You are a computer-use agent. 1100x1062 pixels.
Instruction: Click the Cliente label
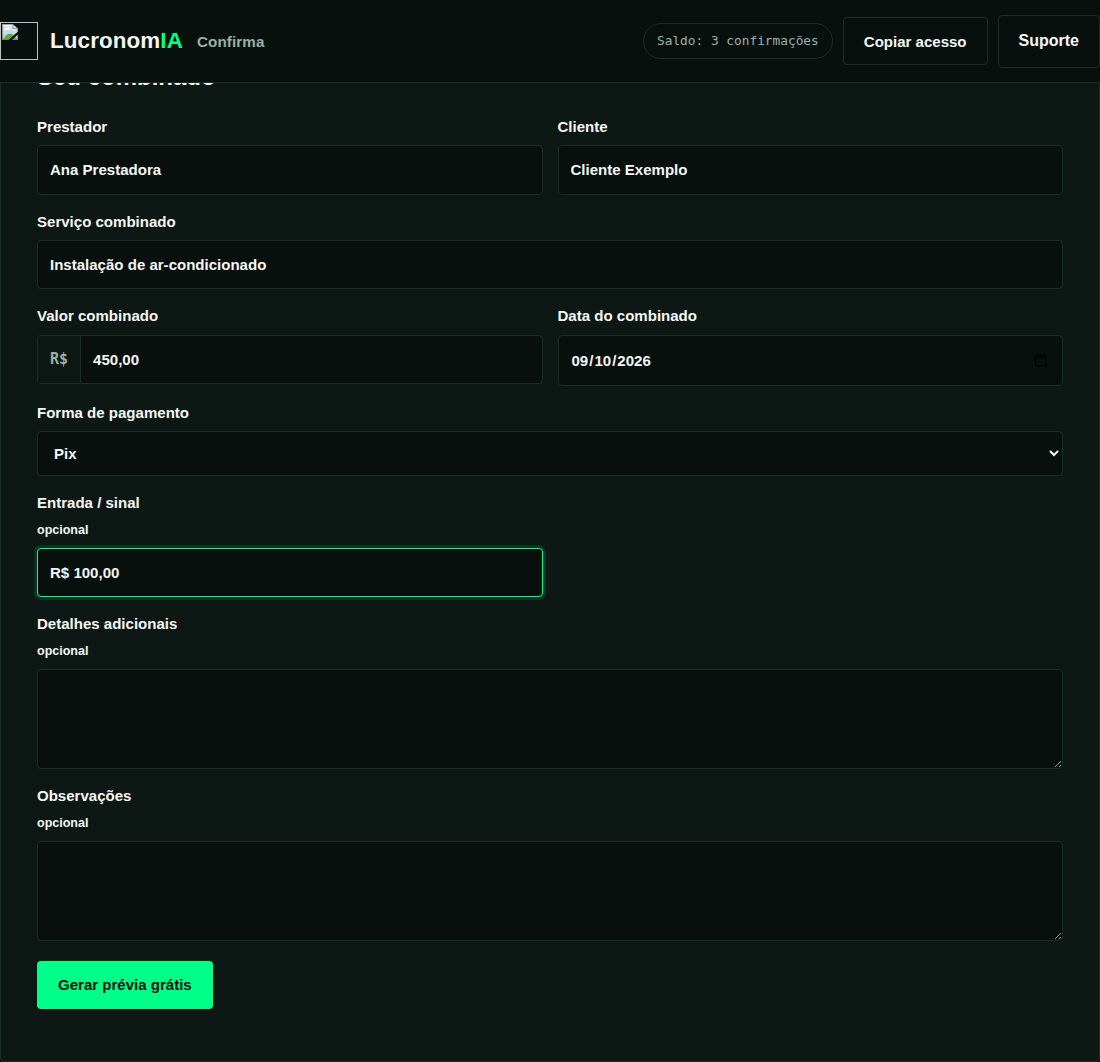[x=582, y=127]
